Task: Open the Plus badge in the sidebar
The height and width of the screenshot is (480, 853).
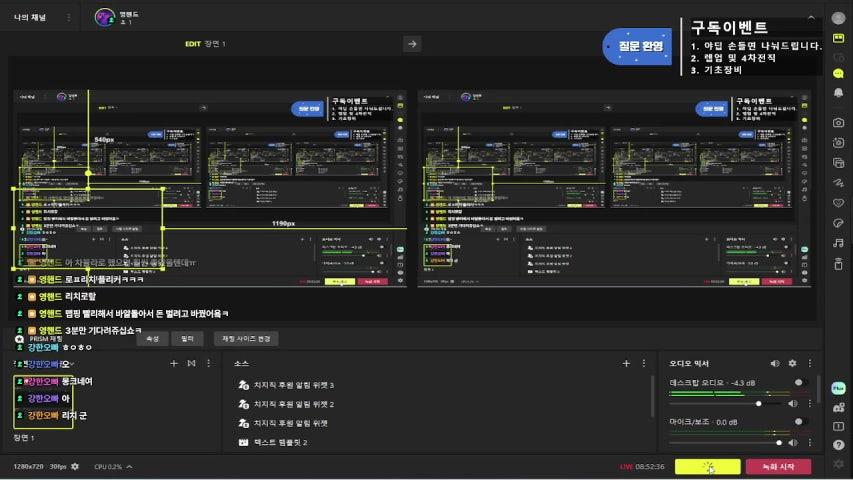Action: [x=838, y=388]
